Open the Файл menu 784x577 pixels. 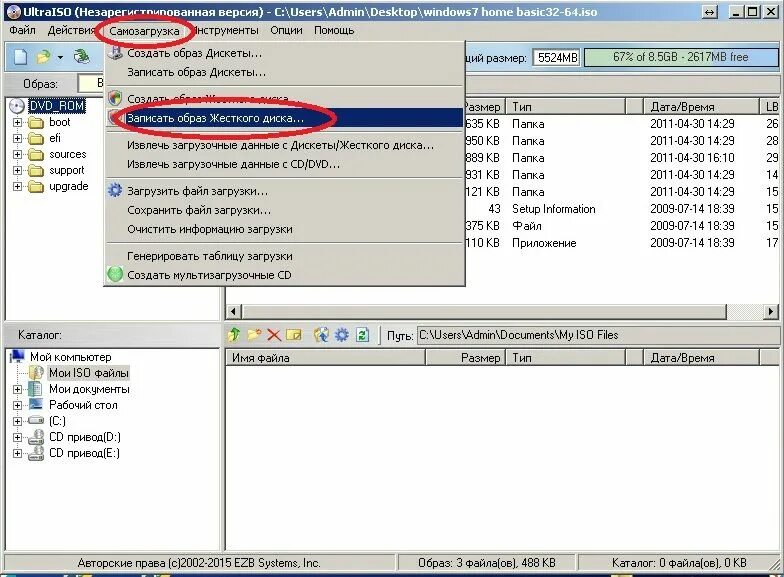pos(22,30)
